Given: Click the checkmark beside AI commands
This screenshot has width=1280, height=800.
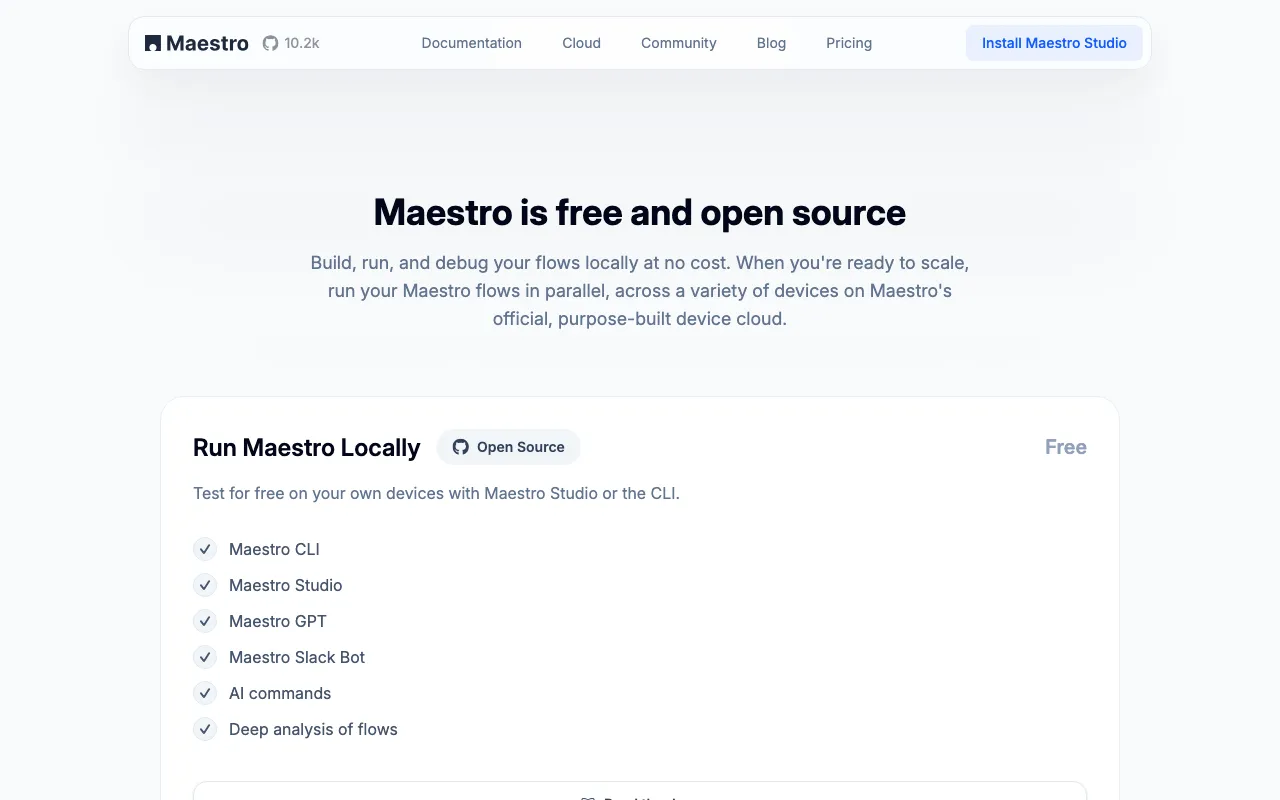Looking at the screenshot, I should point(205,693).
